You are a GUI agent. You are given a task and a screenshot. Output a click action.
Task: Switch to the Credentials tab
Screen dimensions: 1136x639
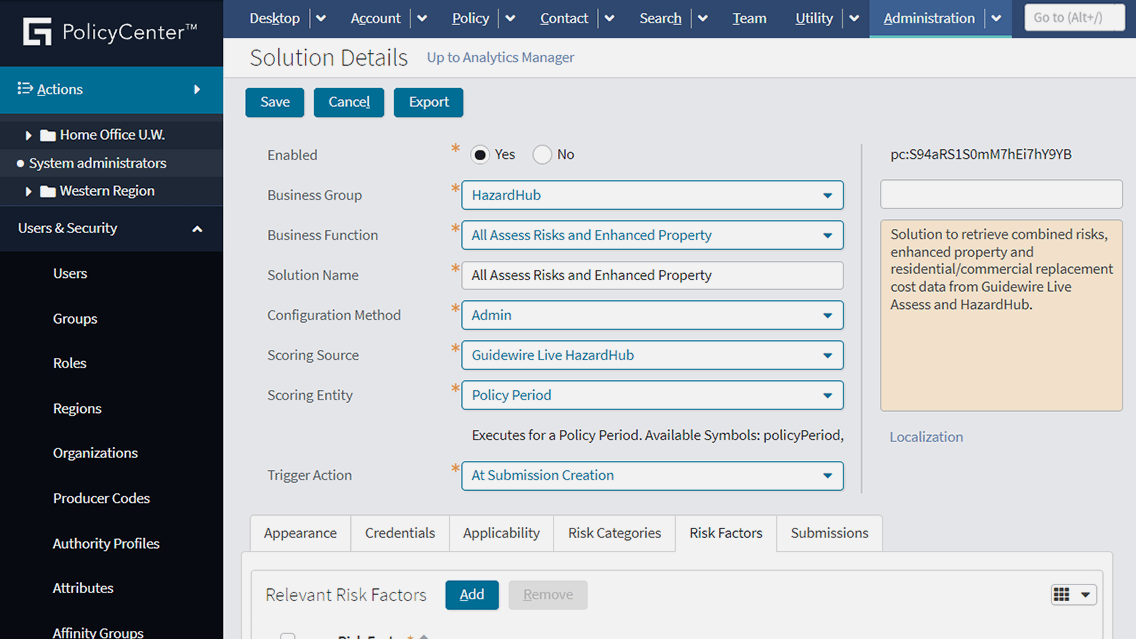tap(400, 533)
